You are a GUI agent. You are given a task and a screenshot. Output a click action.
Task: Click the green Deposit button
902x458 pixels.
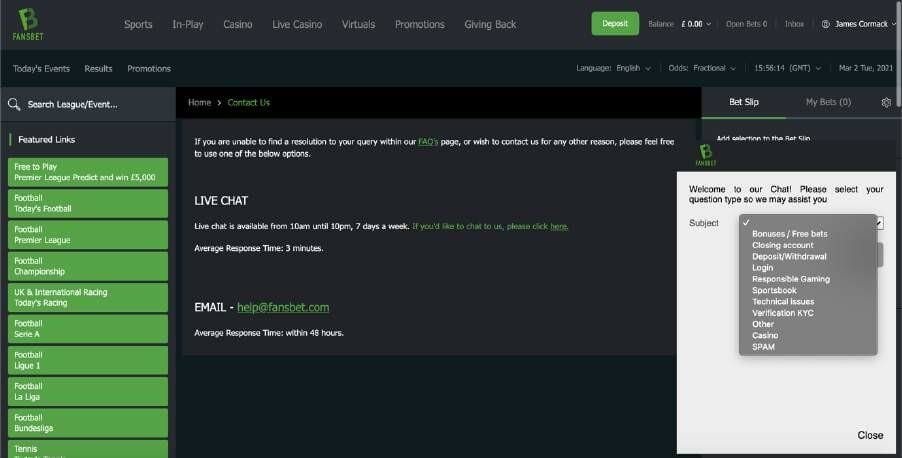click(x=615, y=24)
